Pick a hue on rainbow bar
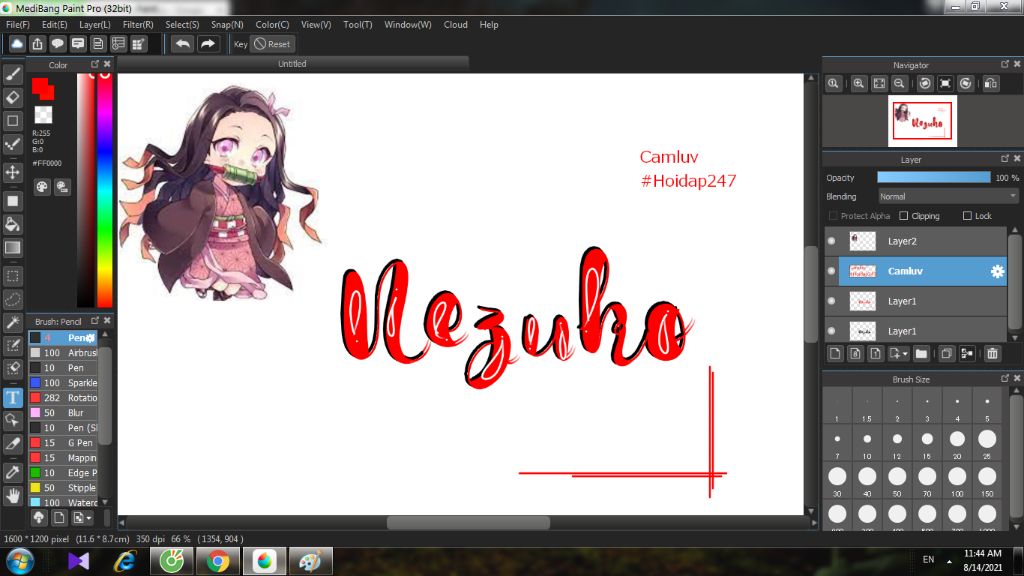 (104, 189)
